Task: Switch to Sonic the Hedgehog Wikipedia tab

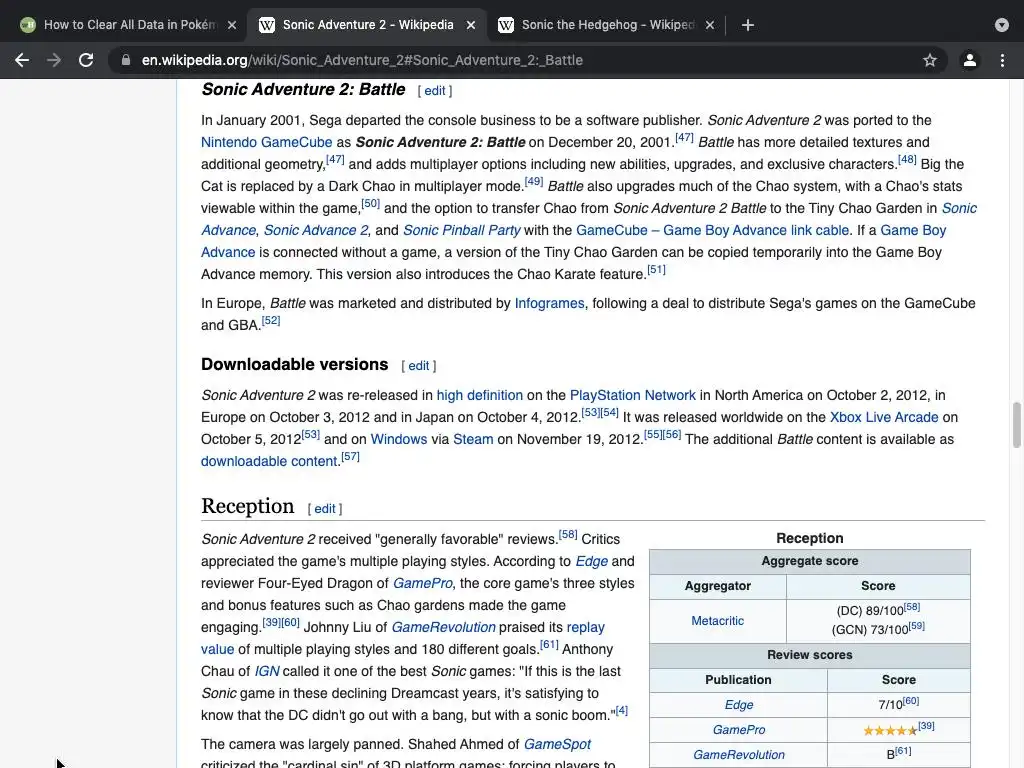Action: pos(607,25)
